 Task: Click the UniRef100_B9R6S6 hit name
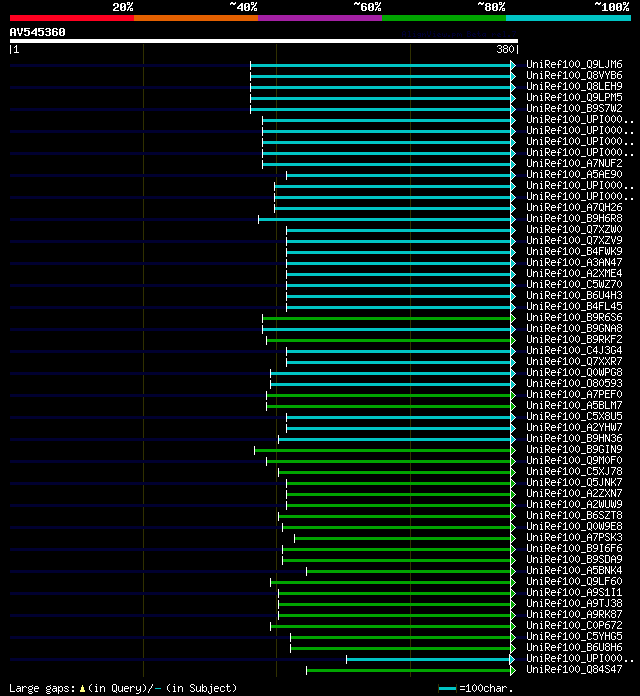574,317
